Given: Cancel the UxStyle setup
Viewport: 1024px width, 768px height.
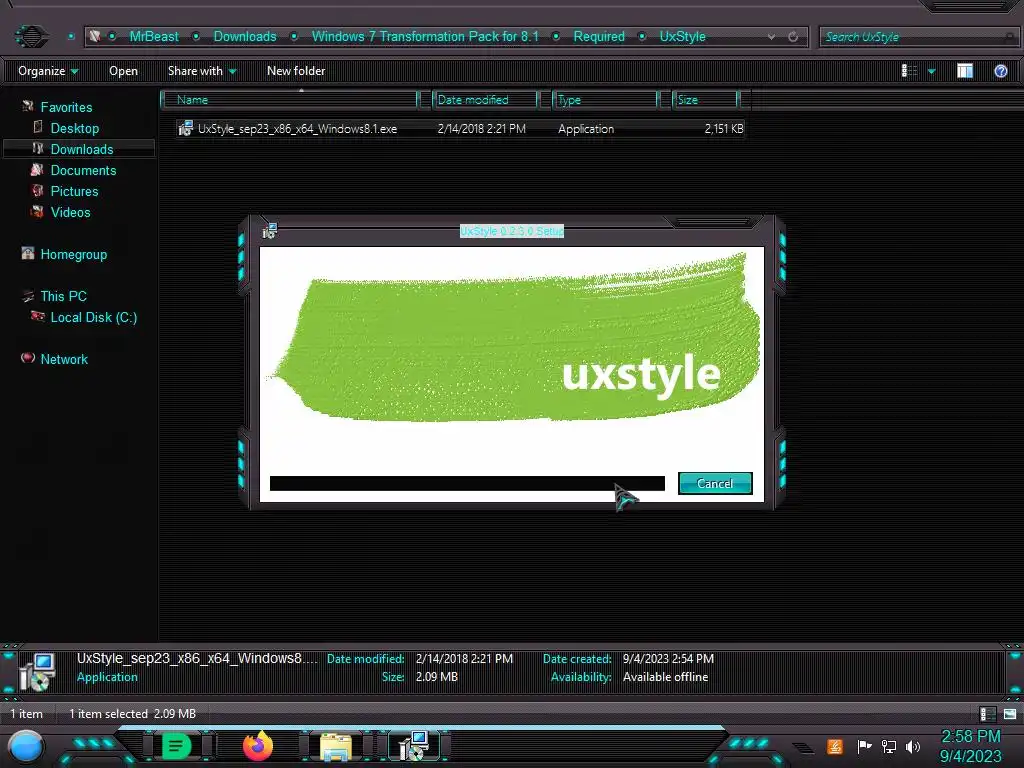Looking at the screenshot, I should point(715,483).
